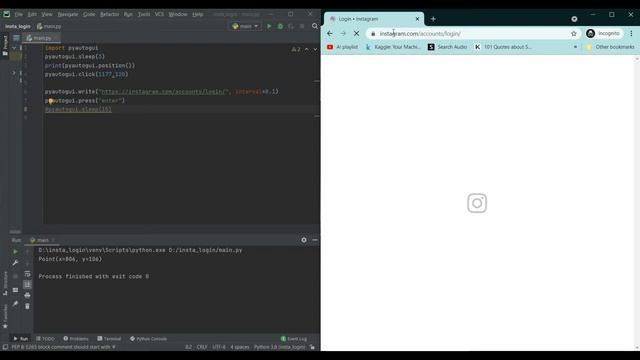Click main.py in the breadcrumb bar
The image size is (640, 360).
click(x=49, y=27)
